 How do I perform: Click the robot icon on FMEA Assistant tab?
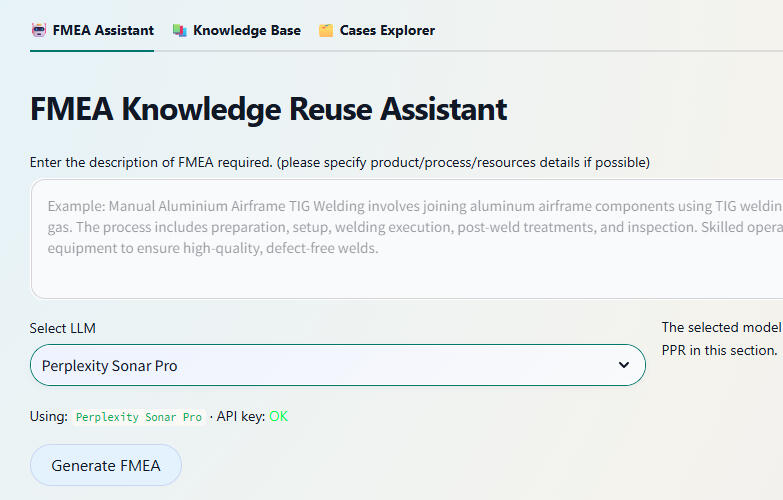pos(39,30)
